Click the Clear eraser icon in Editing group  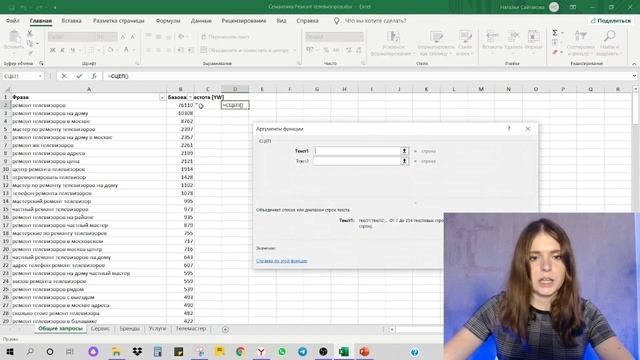tap(555, 52)
